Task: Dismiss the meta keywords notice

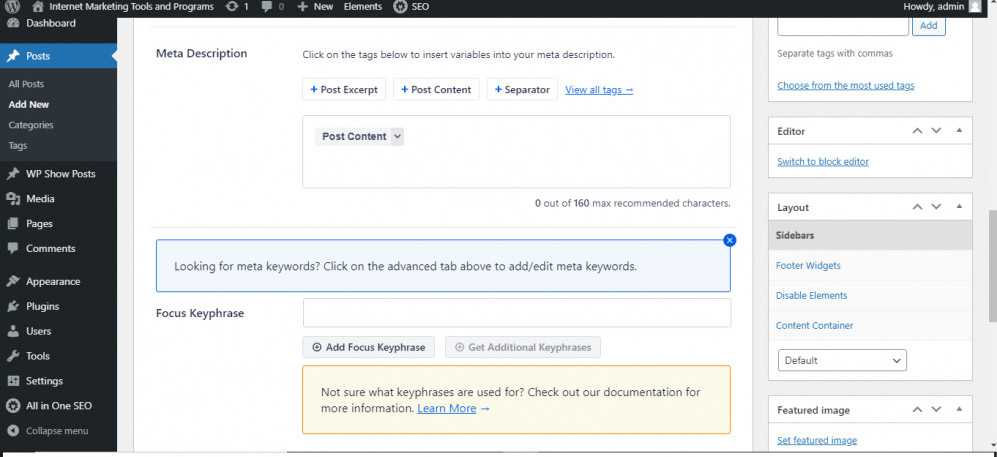Action: point(730,240)
